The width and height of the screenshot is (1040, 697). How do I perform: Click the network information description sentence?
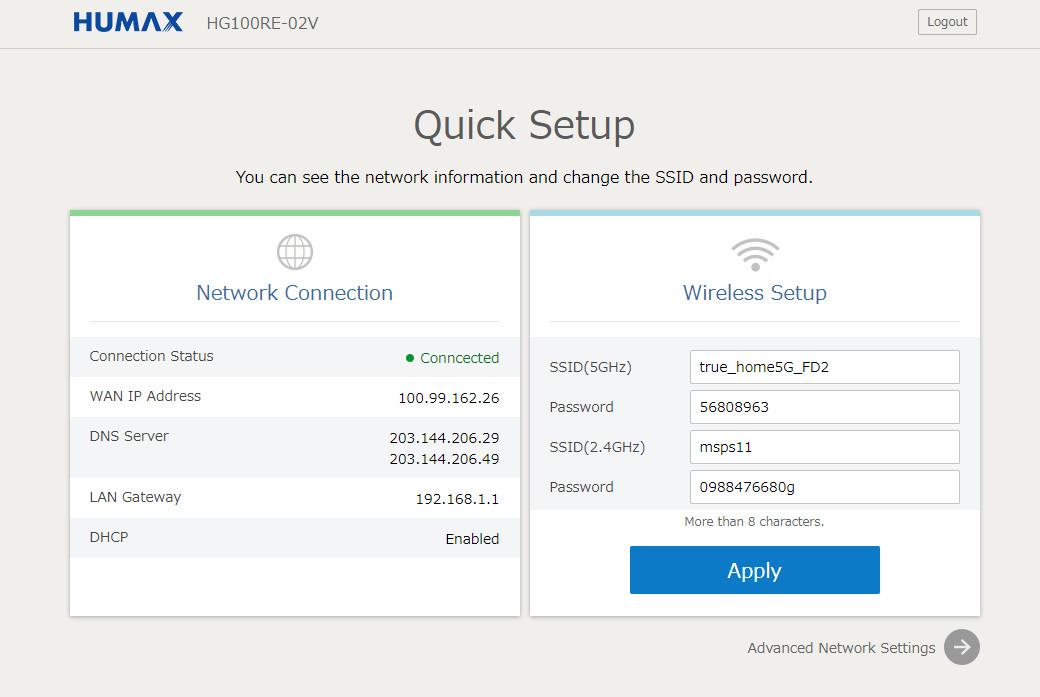point(524,177)
